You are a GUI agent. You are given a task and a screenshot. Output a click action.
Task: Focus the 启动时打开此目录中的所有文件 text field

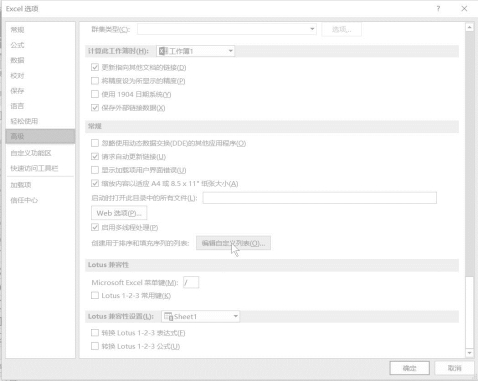click(x=320, y=198)
